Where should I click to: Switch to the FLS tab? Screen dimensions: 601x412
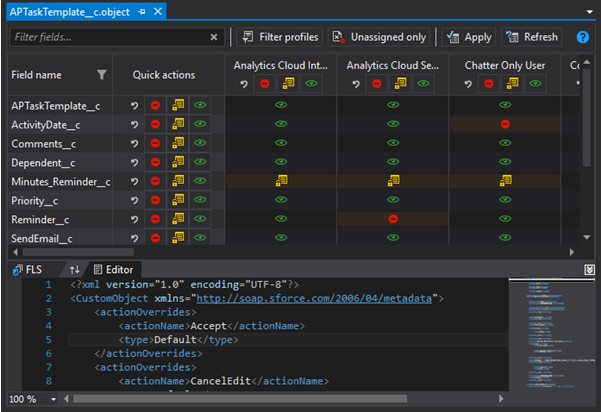(x=28, y=270)
